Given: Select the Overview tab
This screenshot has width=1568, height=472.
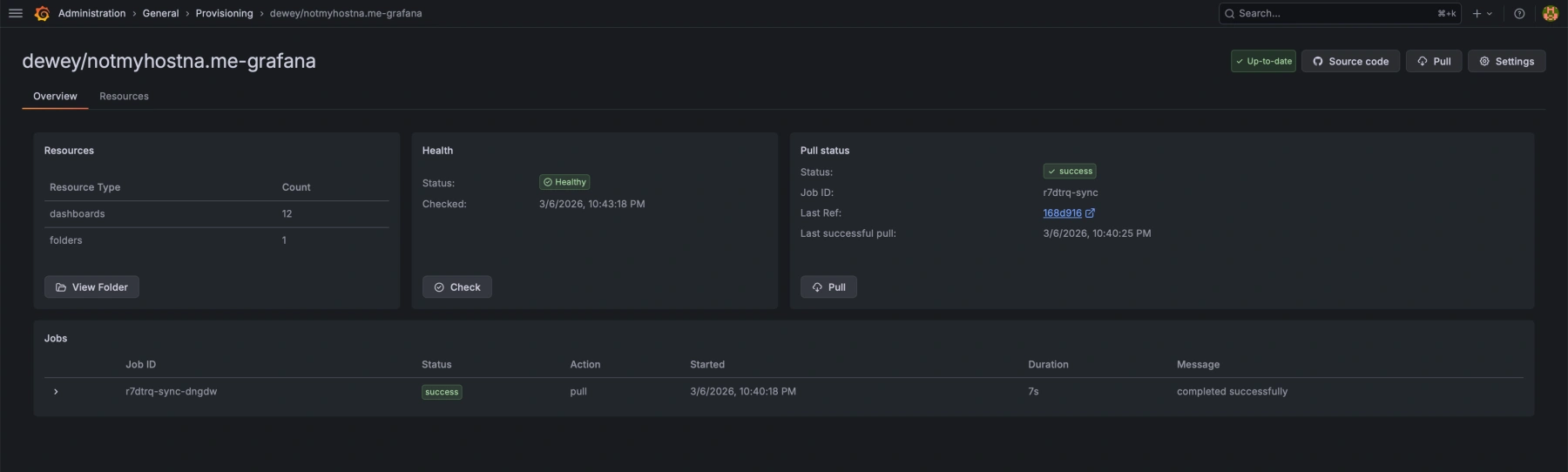Looking at the screenshot, I should pos(55,96).
